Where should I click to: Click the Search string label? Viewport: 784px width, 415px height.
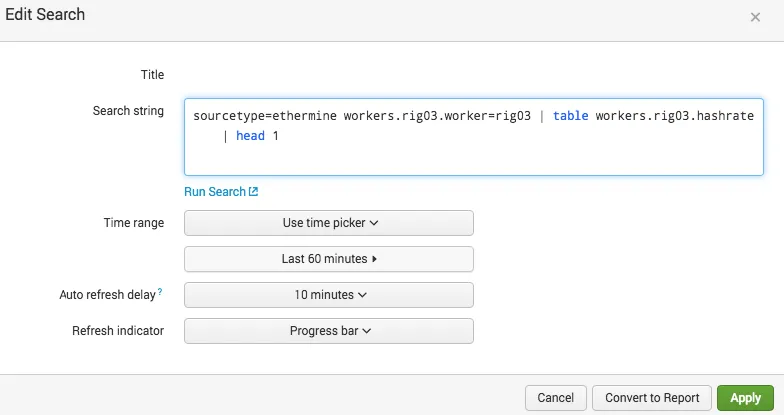128,111
